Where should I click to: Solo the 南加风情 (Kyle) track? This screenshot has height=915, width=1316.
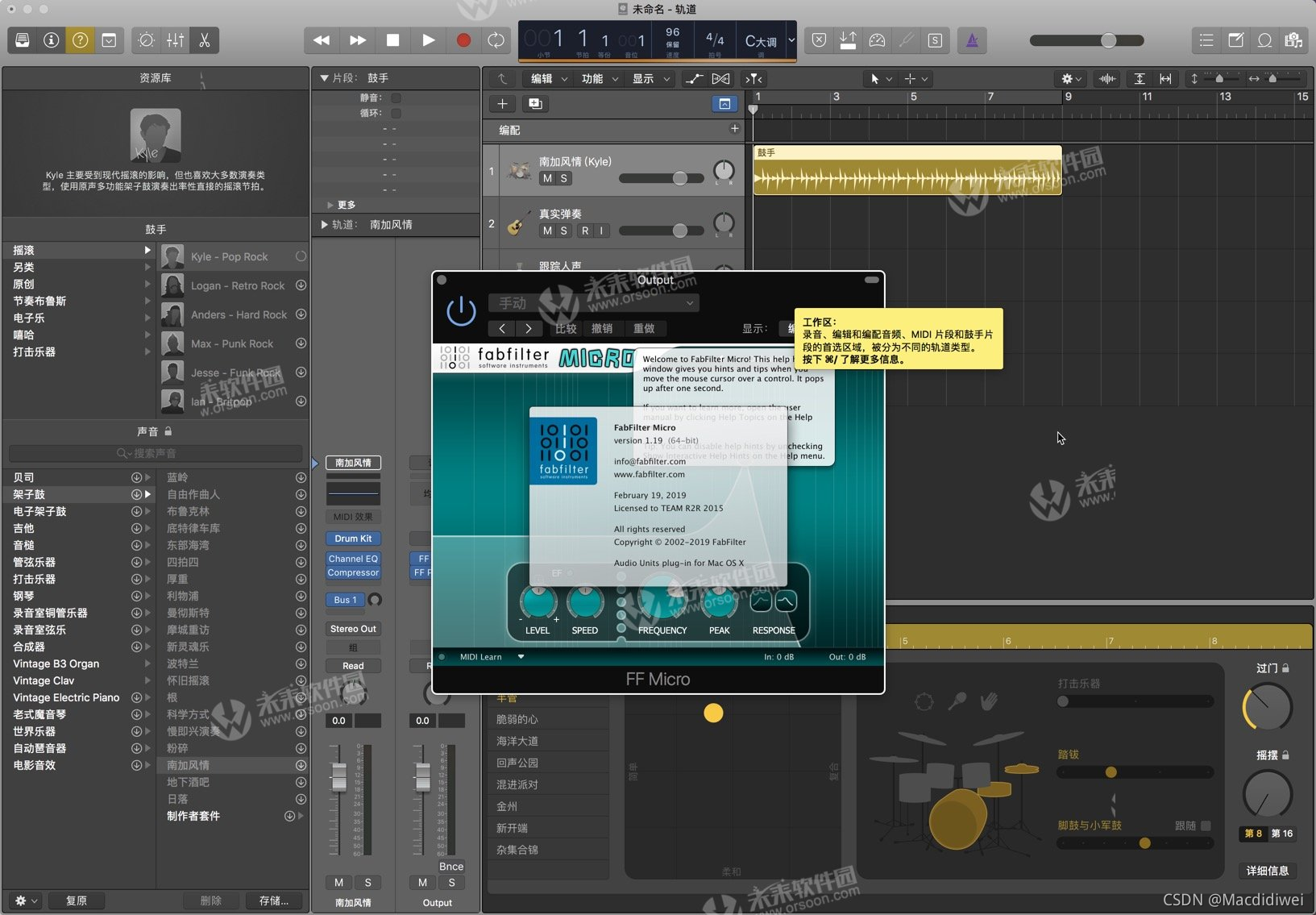click(x=564, y=178)
